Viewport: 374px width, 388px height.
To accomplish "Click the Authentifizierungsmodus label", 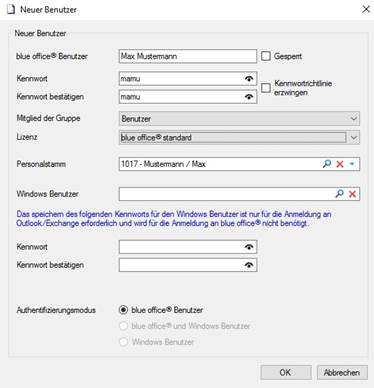I will tap(56, 310).
